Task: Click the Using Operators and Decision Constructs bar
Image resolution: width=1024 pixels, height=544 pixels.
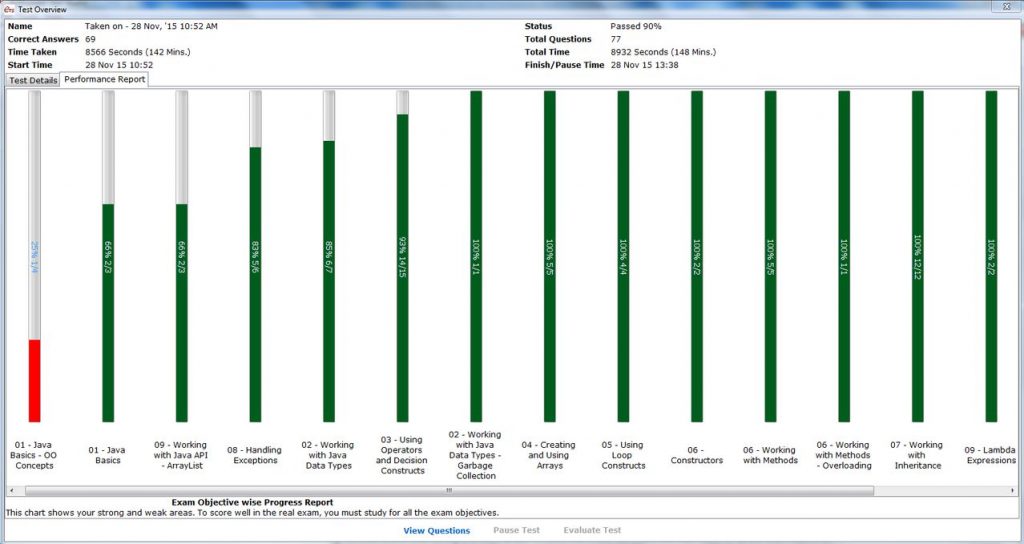Action: pos(402,268)
